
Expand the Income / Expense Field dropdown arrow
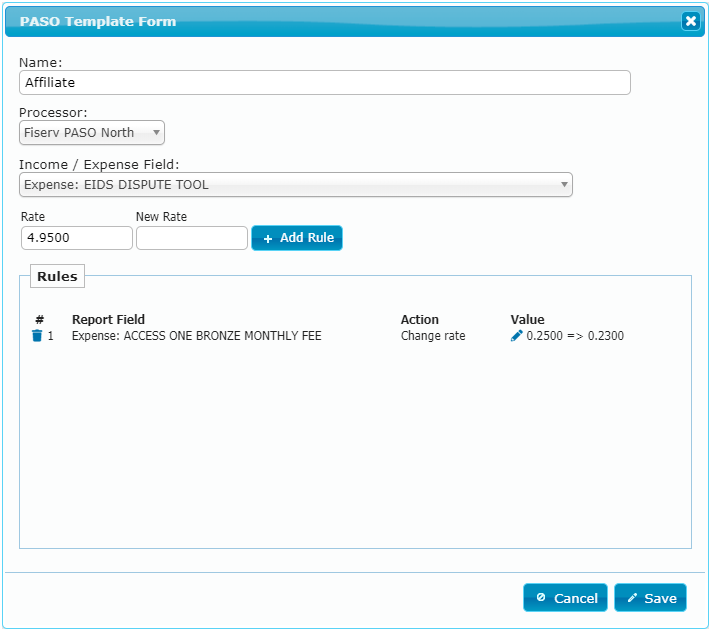pyautogui.click(x=564, y=184)
